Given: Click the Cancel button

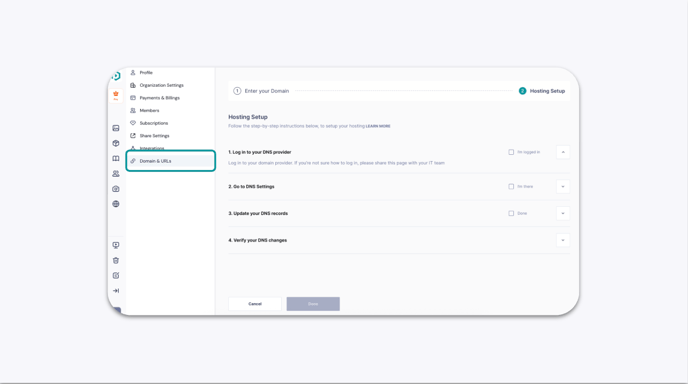Looking at the screenshot, I should pos(255,304).
